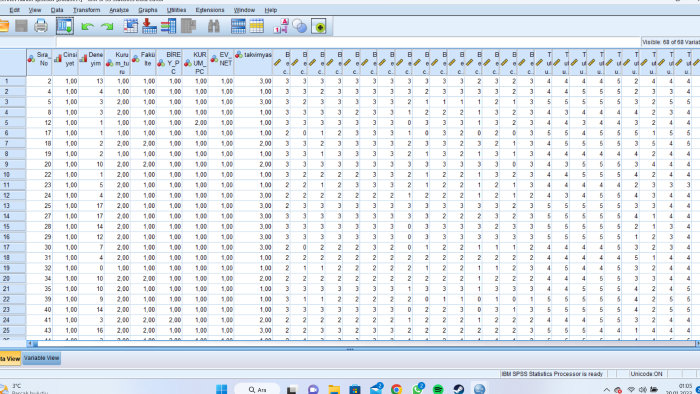Click the SPSS globe icon on the taskbar
Viewport: 700px width, 394px height.
[479, 389]
